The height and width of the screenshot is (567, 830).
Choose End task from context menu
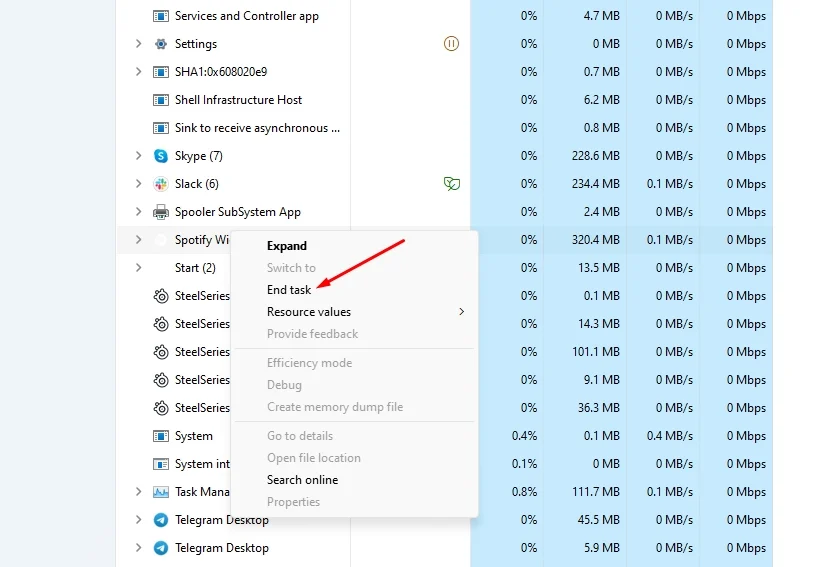pos(289,290)
